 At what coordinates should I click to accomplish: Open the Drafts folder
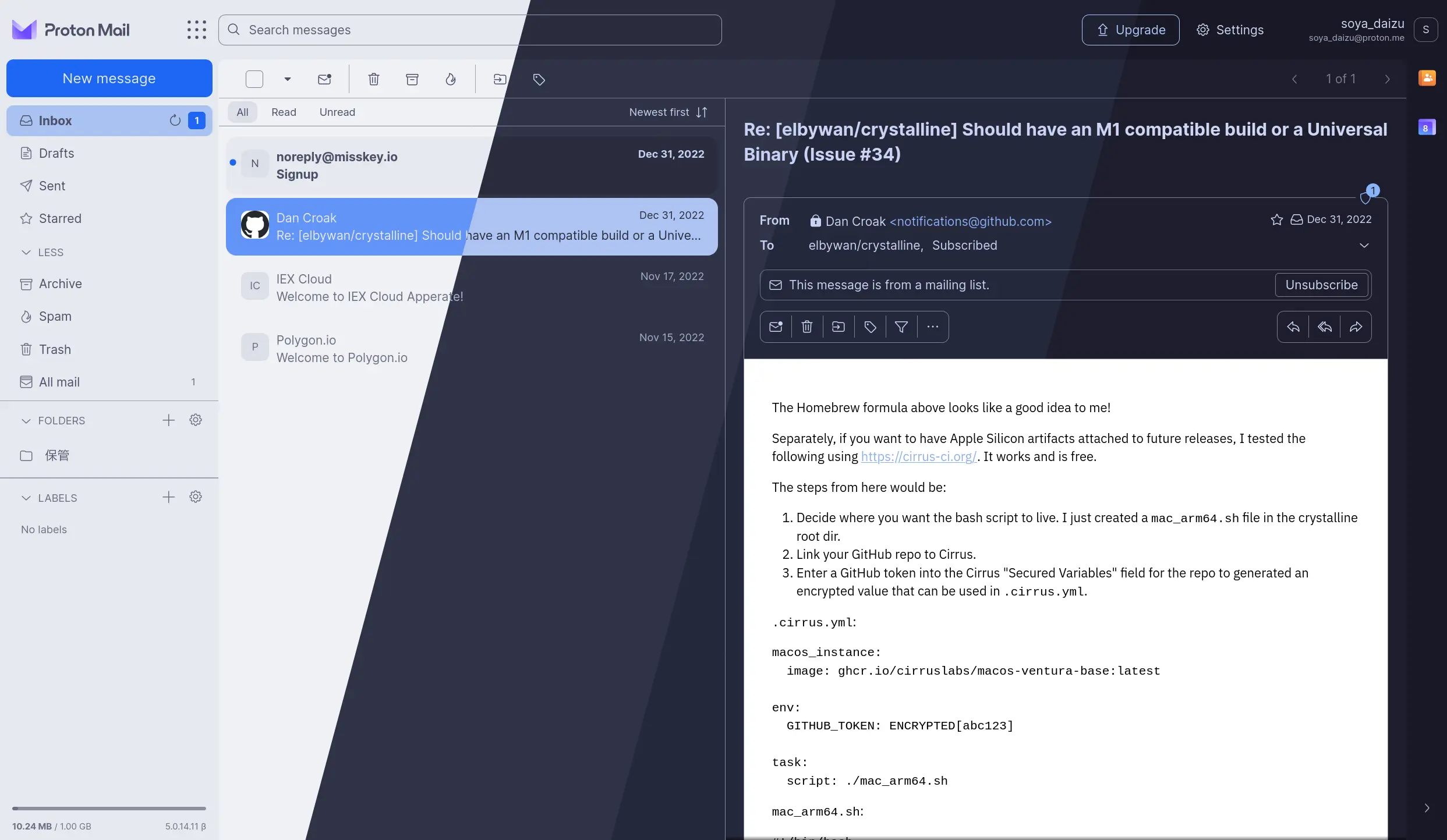click(x=109, y=153)
